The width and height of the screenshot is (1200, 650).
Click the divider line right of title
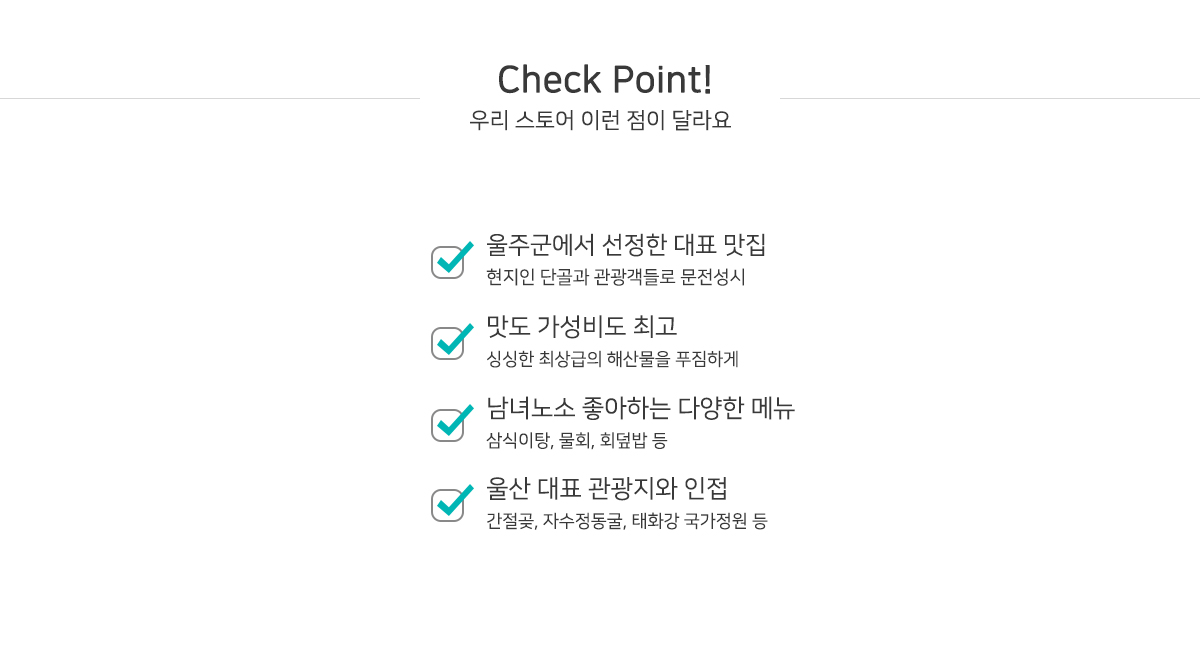[990, 98]
